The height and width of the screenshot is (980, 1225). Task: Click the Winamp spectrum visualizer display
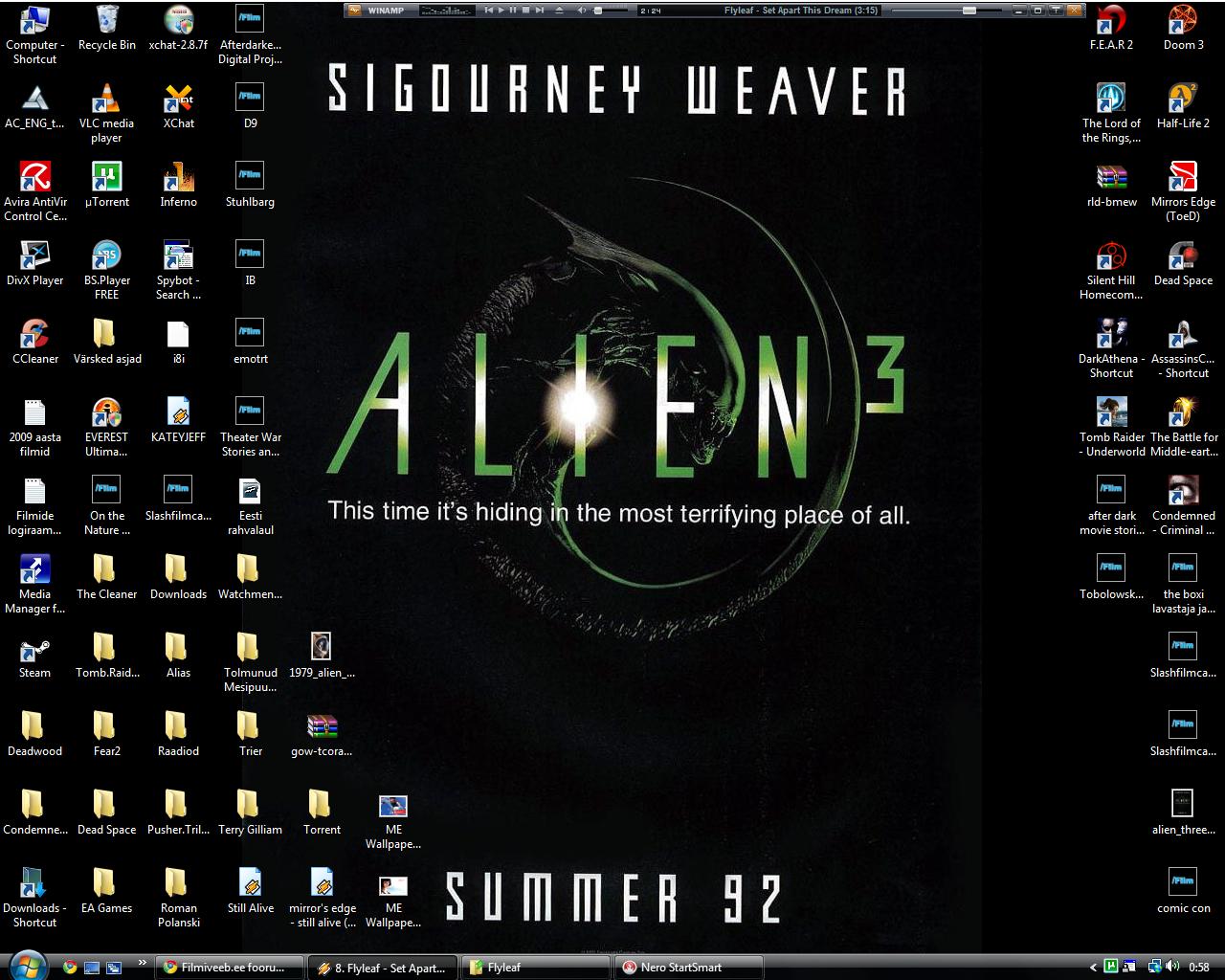click(x=447, y=11)
